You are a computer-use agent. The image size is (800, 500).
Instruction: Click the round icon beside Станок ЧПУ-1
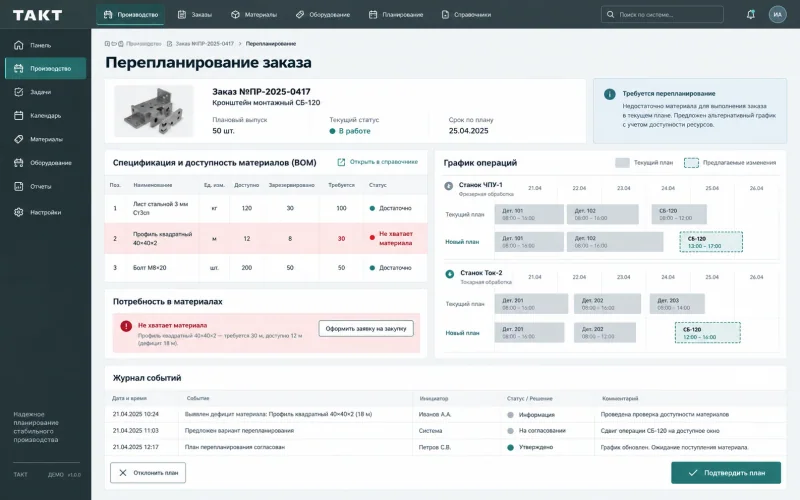[x=448, y=186]
